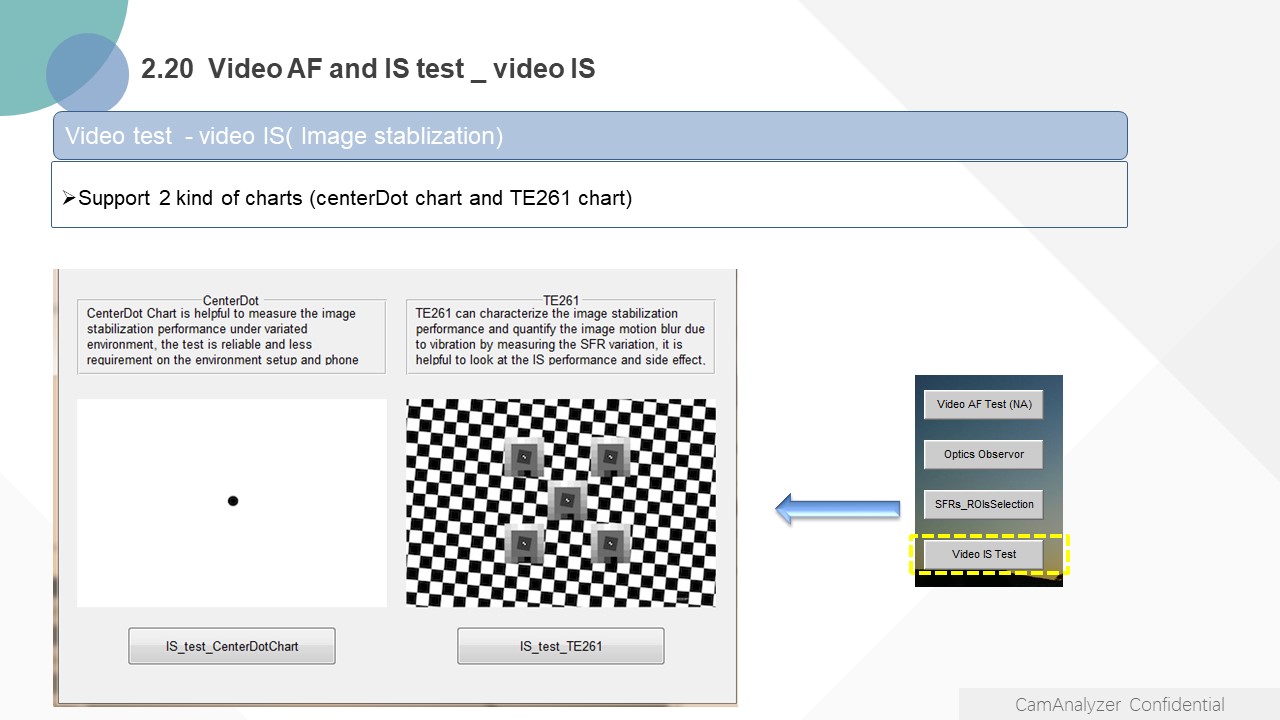The width and height of the screenshot is (1280, 720).
Task: Select the TE261 checkerboard chart preview
Action: pos(561,503)
